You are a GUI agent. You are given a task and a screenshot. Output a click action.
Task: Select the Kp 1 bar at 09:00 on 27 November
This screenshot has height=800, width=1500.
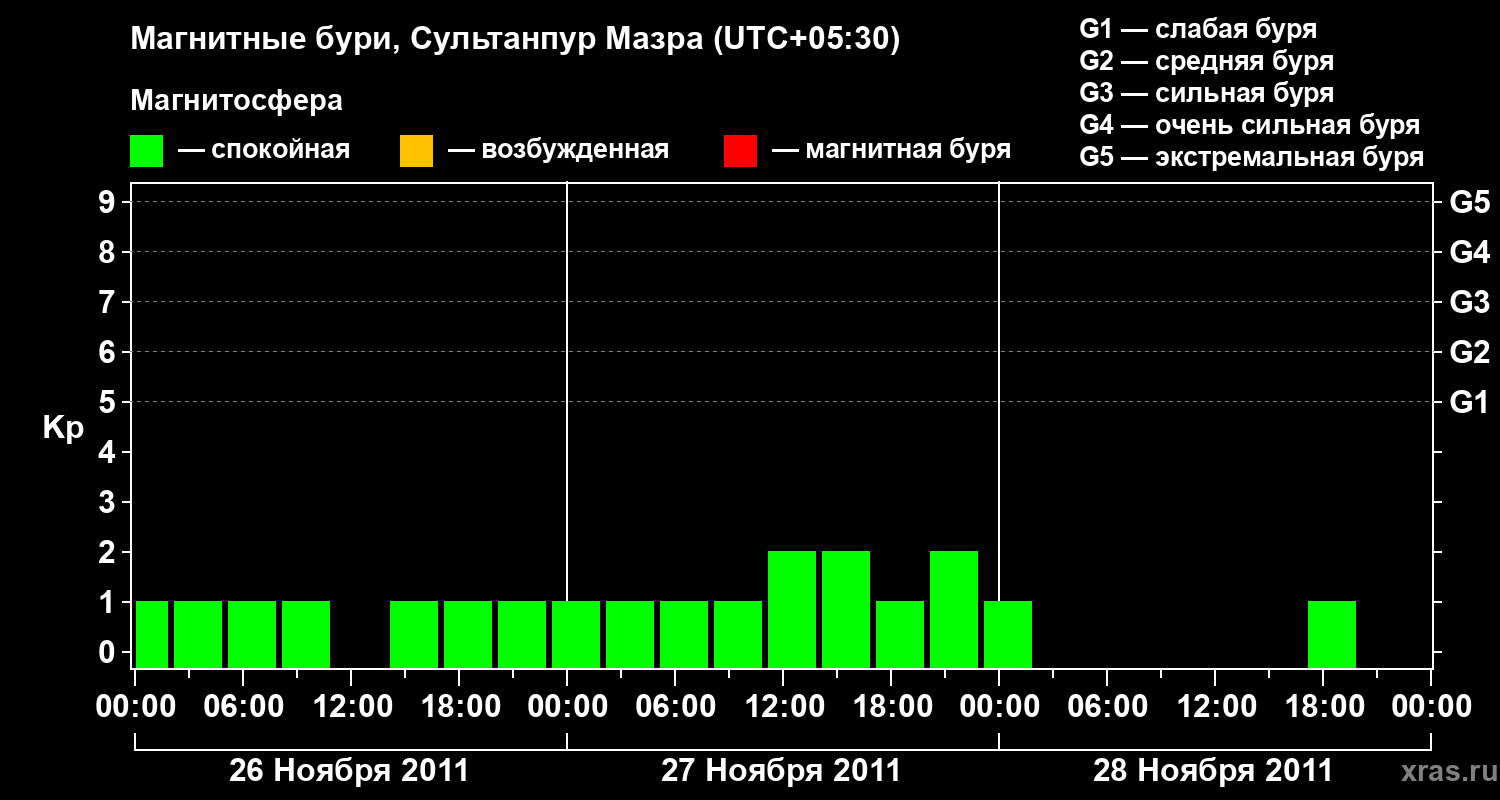(x=738, y=634)
